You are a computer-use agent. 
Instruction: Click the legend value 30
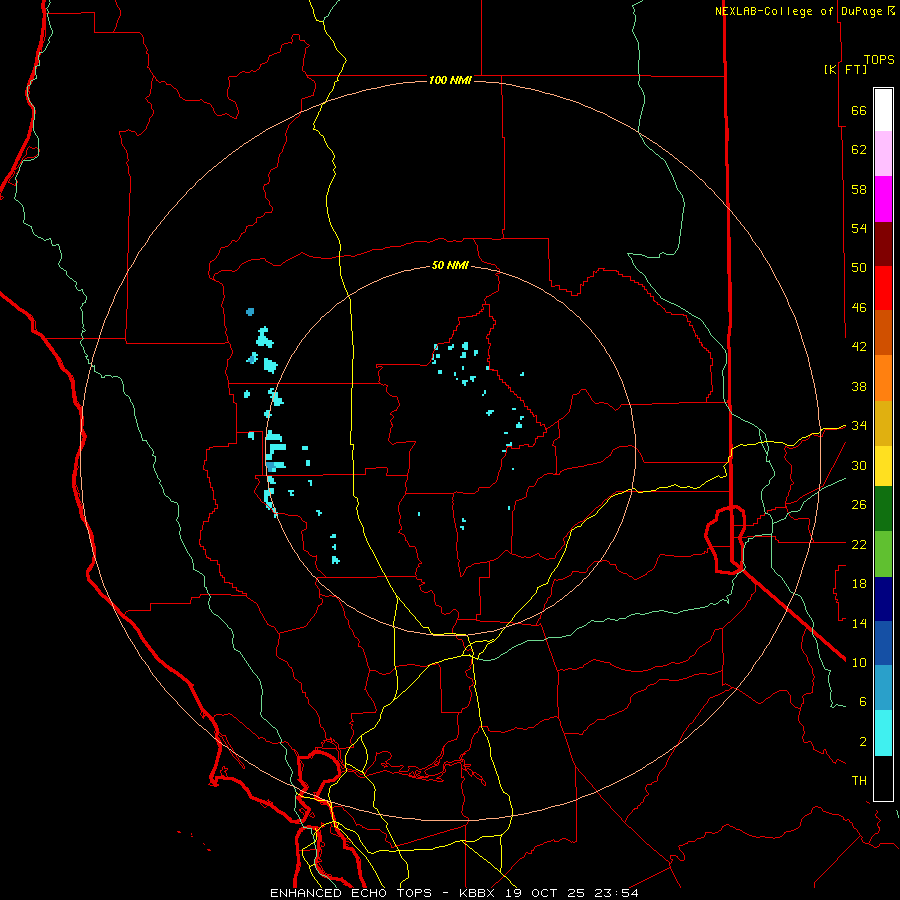pyautogui.click(x=859, y=465)
